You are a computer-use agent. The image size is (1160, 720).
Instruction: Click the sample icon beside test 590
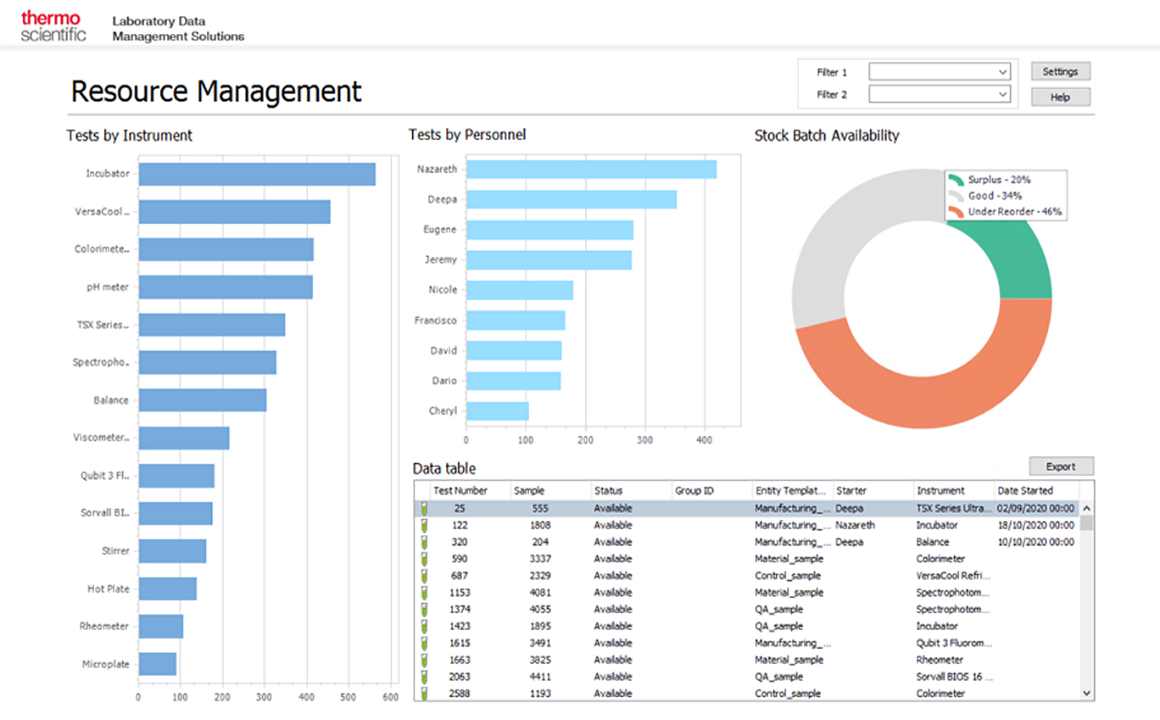[423, 559]
